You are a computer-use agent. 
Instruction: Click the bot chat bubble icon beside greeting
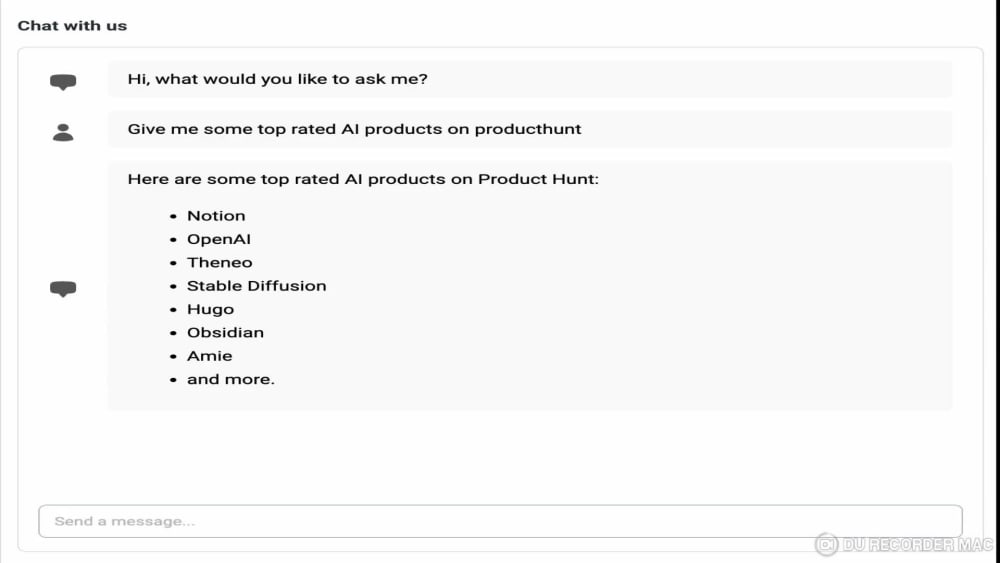[63, 82]
